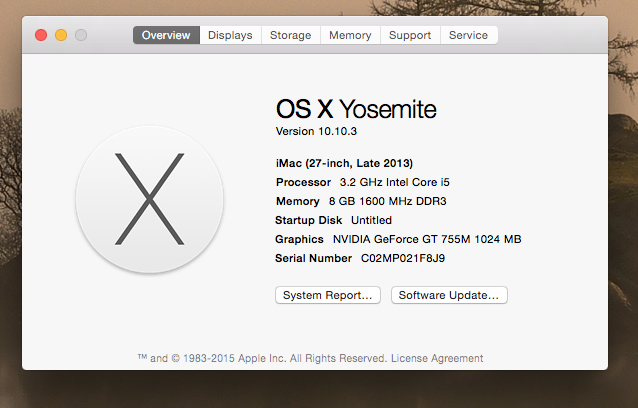Click the OS X Yosemite title
This screenshot has width=638, height=408.
click(x=356, y=109)
